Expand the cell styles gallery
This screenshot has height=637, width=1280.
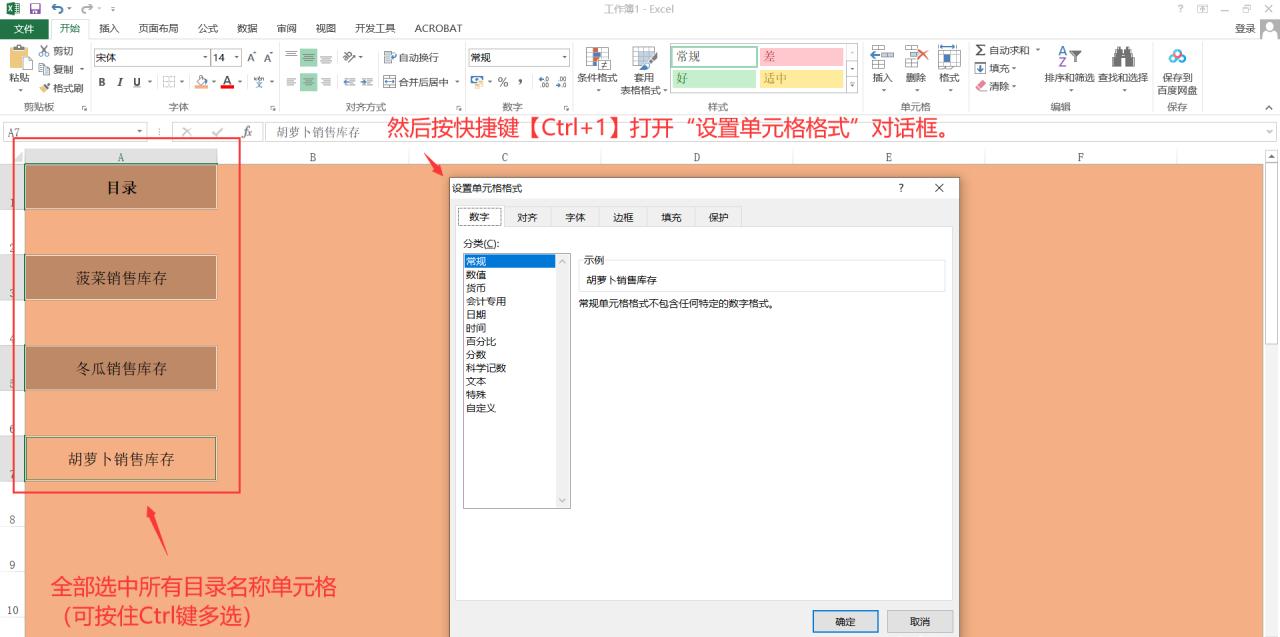pos(852,85)
